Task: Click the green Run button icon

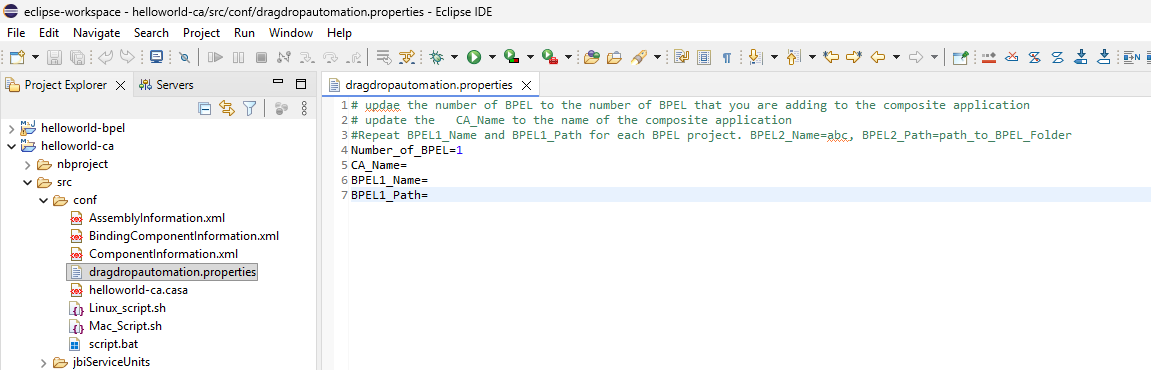Action: click(x=474, y=57)
